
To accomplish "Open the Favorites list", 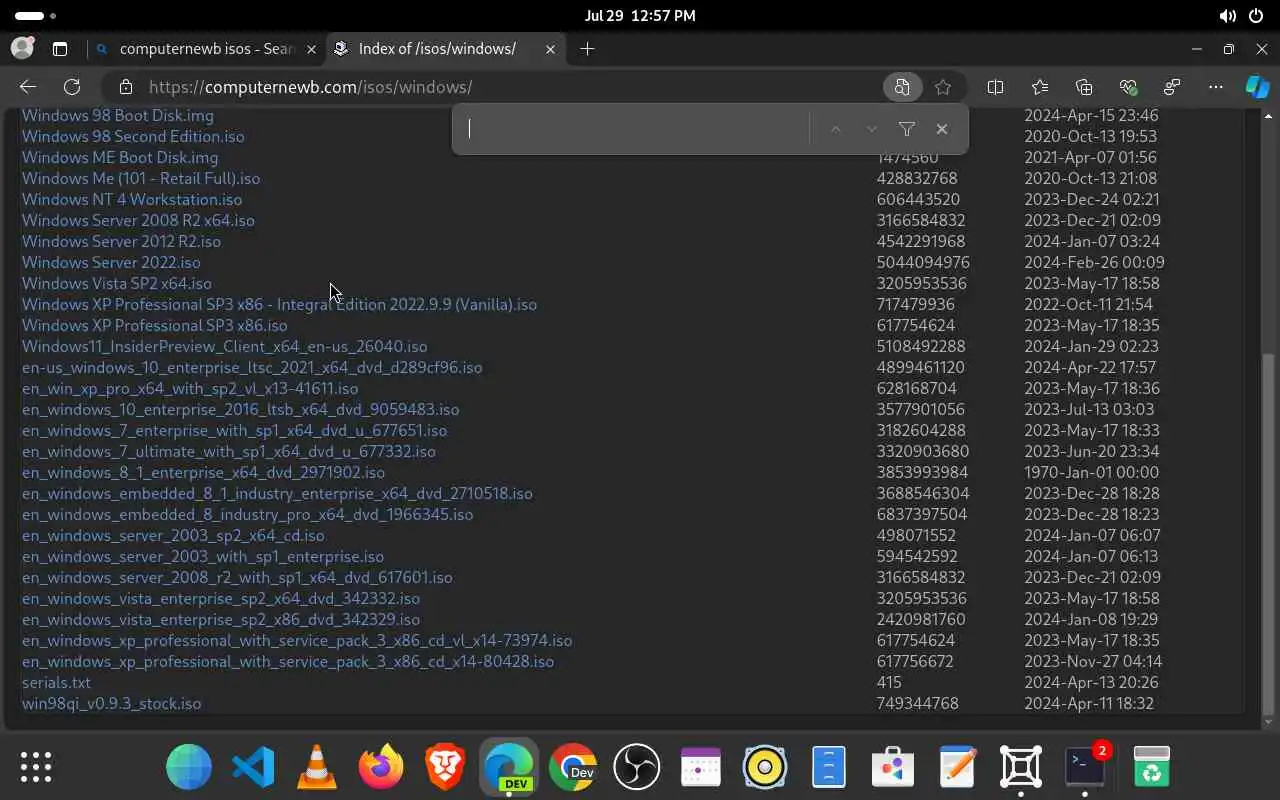I will pos(1040,87).
